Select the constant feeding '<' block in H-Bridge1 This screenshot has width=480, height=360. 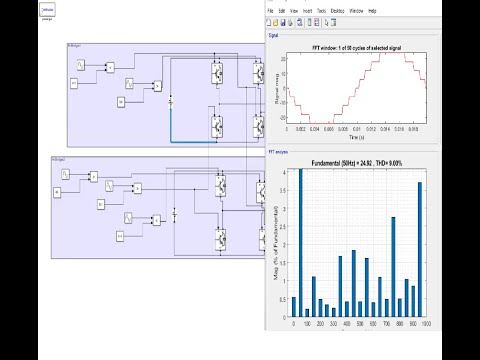tap(74, 83)
